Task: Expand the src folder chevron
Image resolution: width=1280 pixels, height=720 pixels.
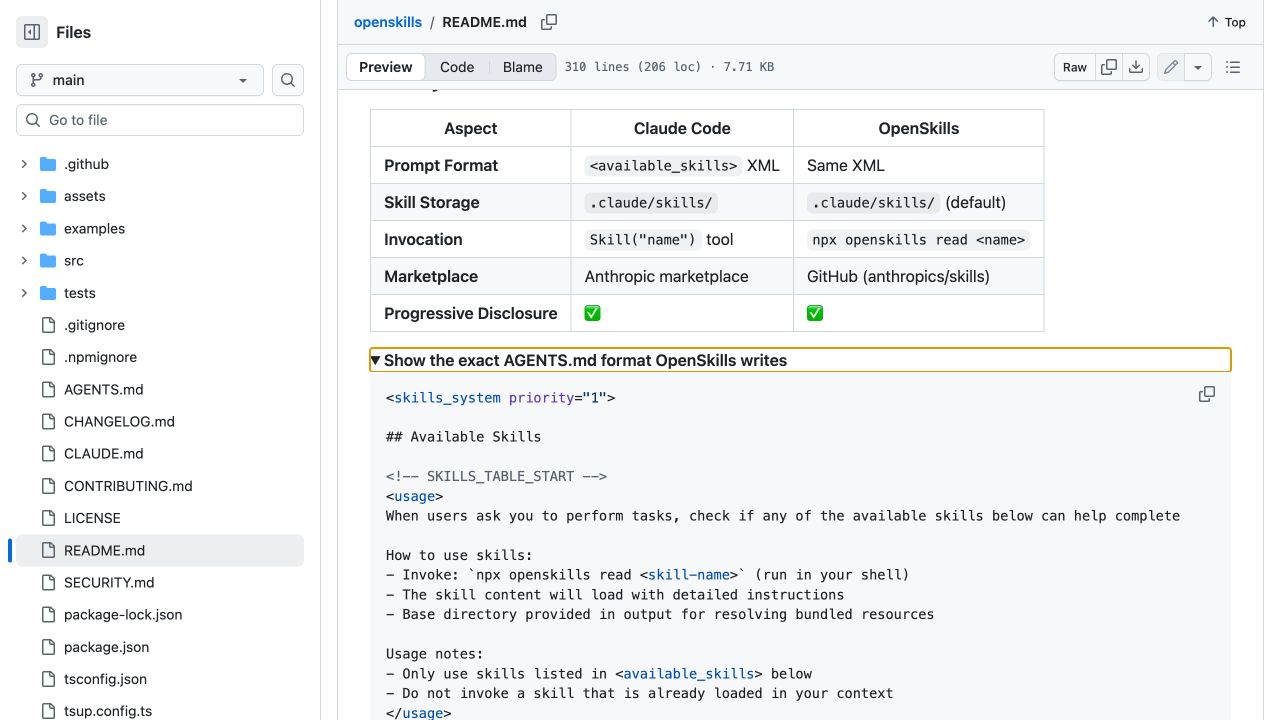Action: point(24,260)
